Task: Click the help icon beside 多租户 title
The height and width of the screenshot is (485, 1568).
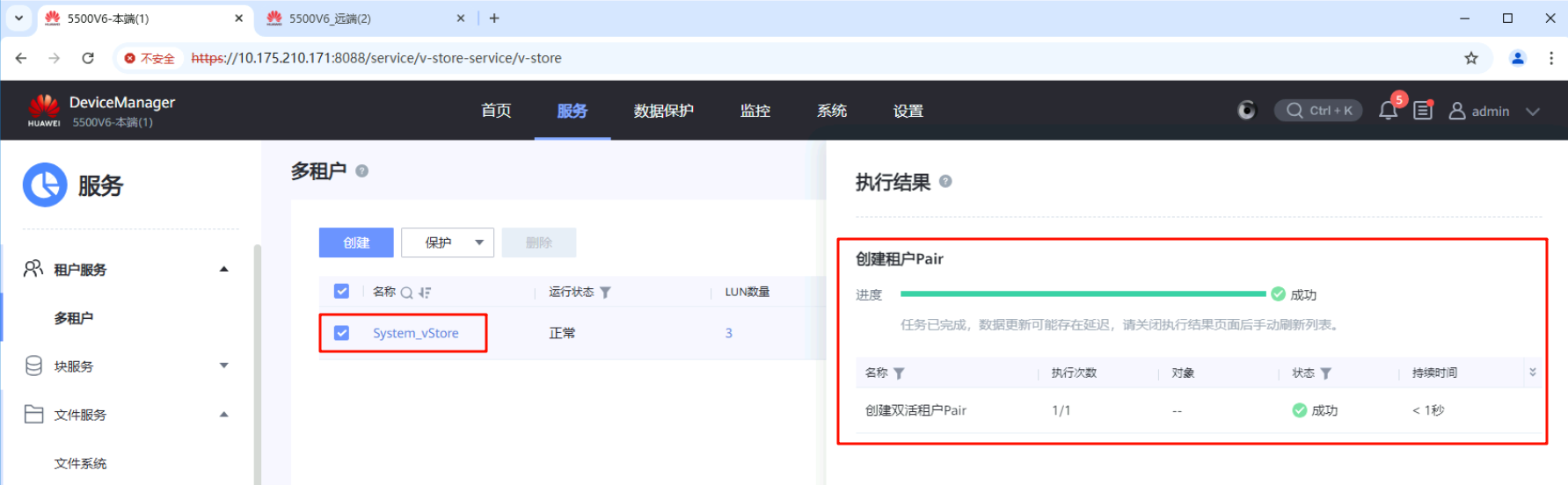Action: [x=361, y=171]
